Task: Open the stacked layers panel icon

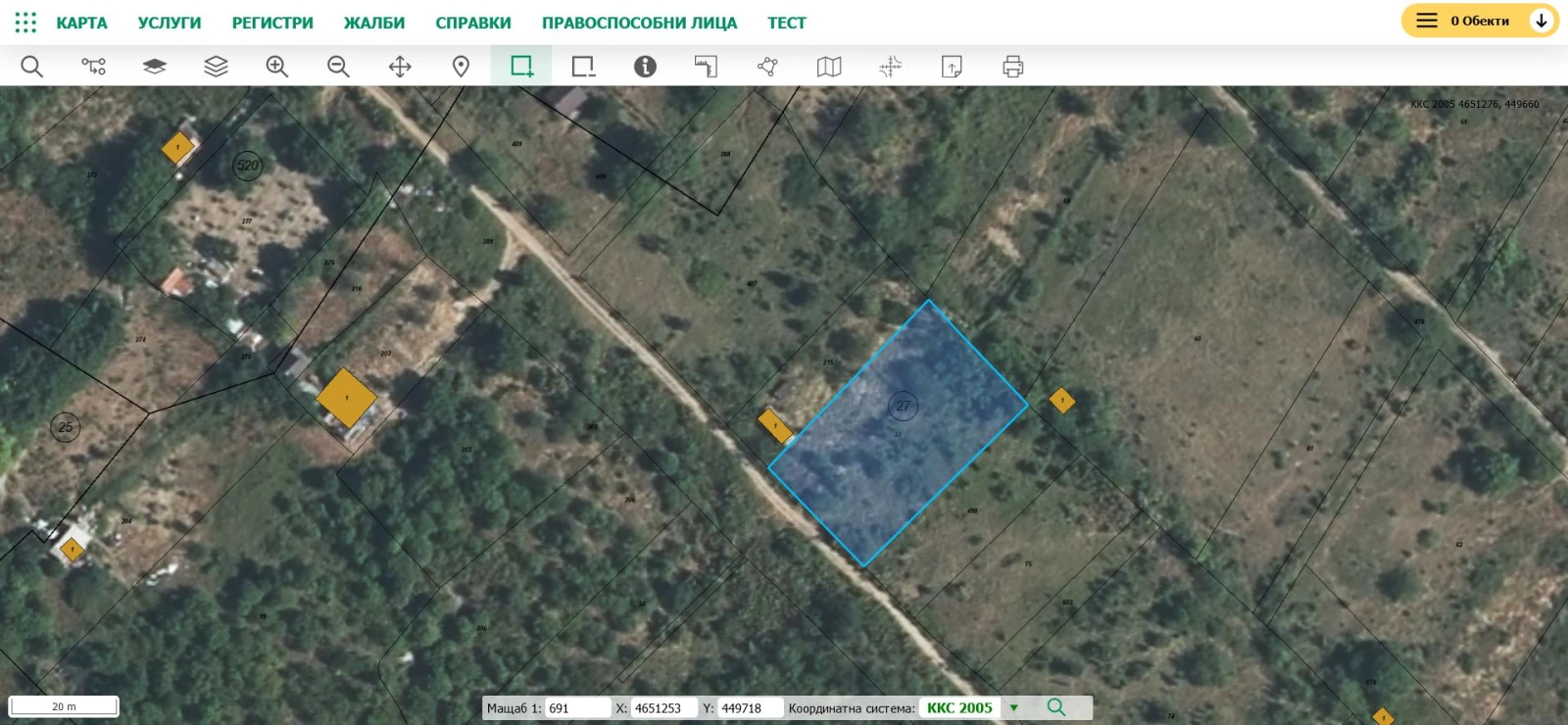Action: pyautogui.click(x=216, y=67)
